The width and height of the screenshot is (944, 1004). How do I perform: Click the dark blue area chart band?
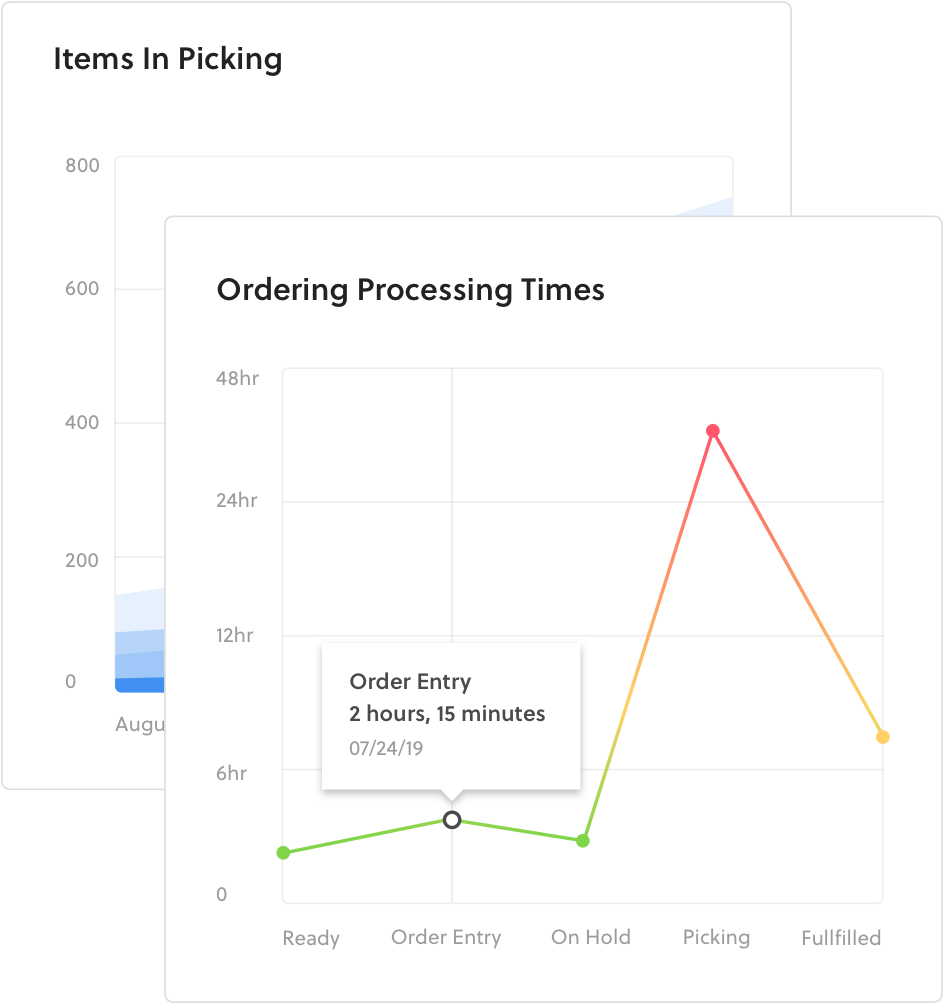140,685
